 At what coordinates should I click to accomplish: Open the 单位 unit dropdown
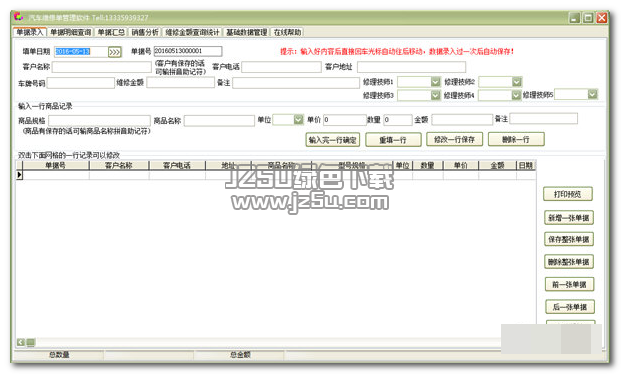[x=298, y=119]
